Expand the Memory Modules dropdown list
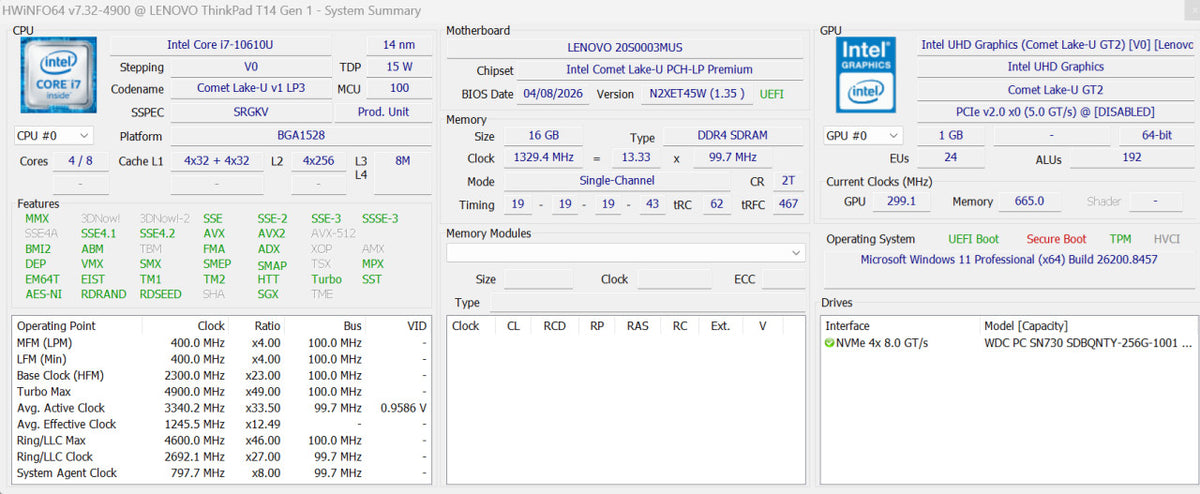This screenshot has width=1200, height=494. [x=625, y=253]
